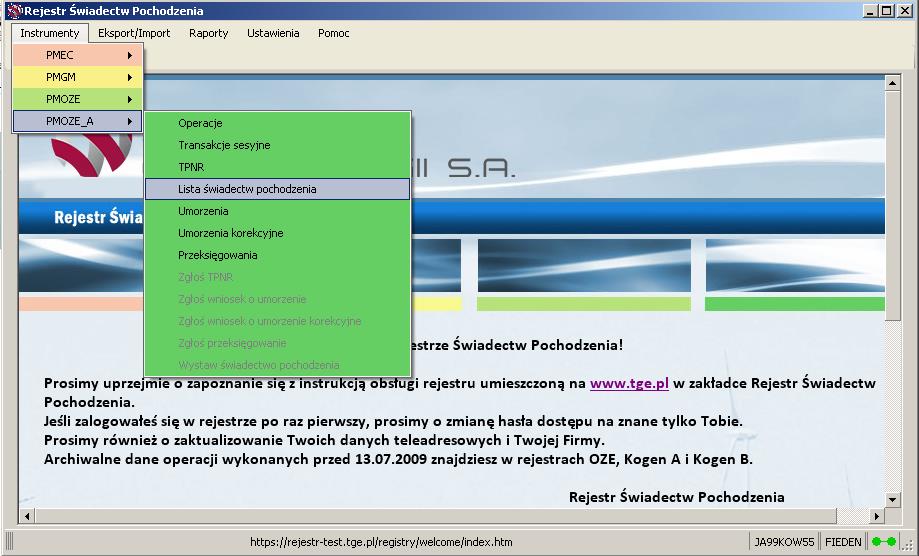Click the vertical scrollbar down arrow

click(x=892, y=500)
